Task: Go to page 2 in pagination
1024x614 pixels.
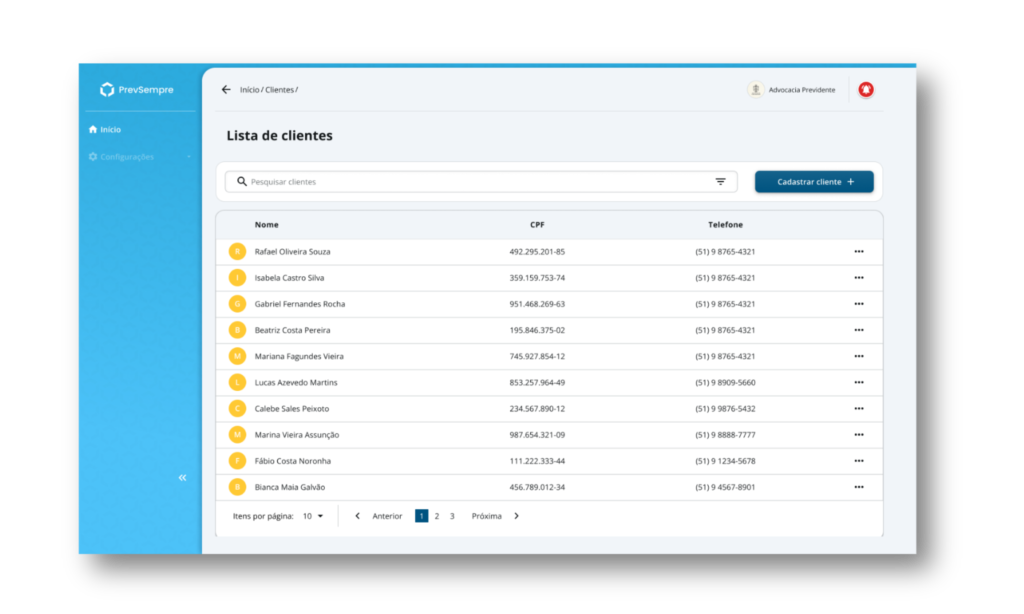Action: pos(437,516)
